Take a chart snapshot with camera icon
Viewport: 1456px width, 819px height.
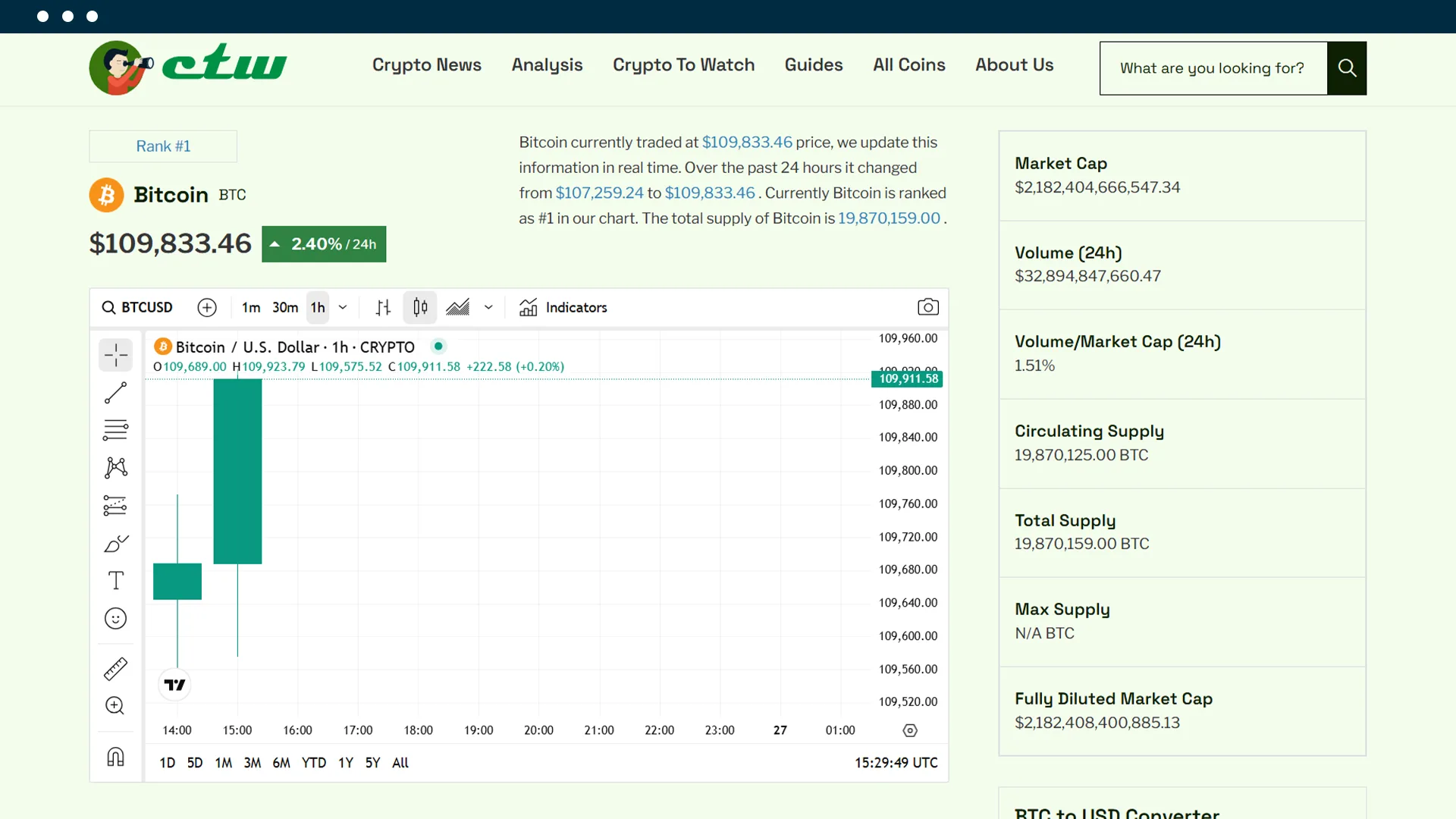[928, 307]
